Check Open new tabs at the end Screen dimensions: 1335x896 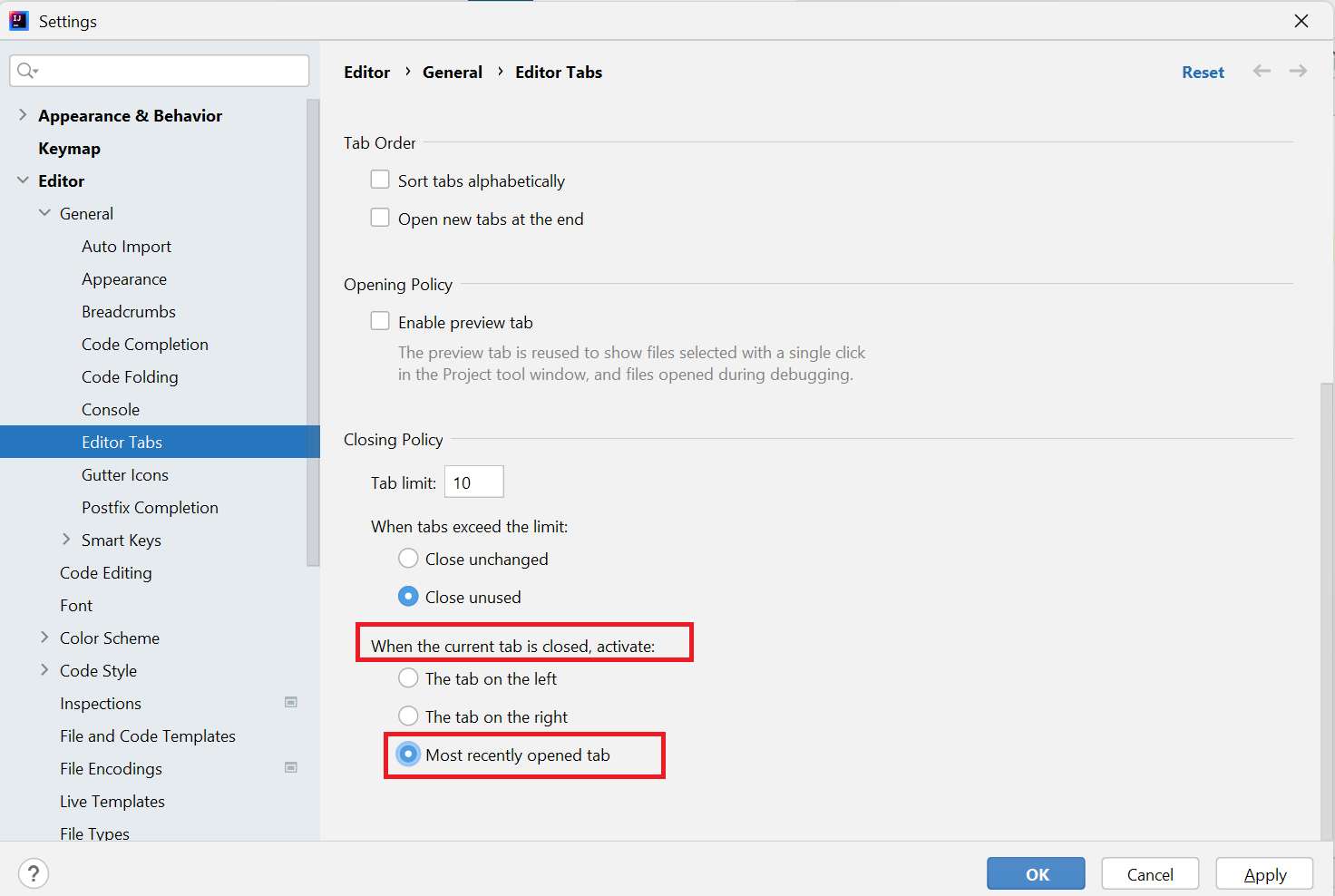(x=380, y=217)
